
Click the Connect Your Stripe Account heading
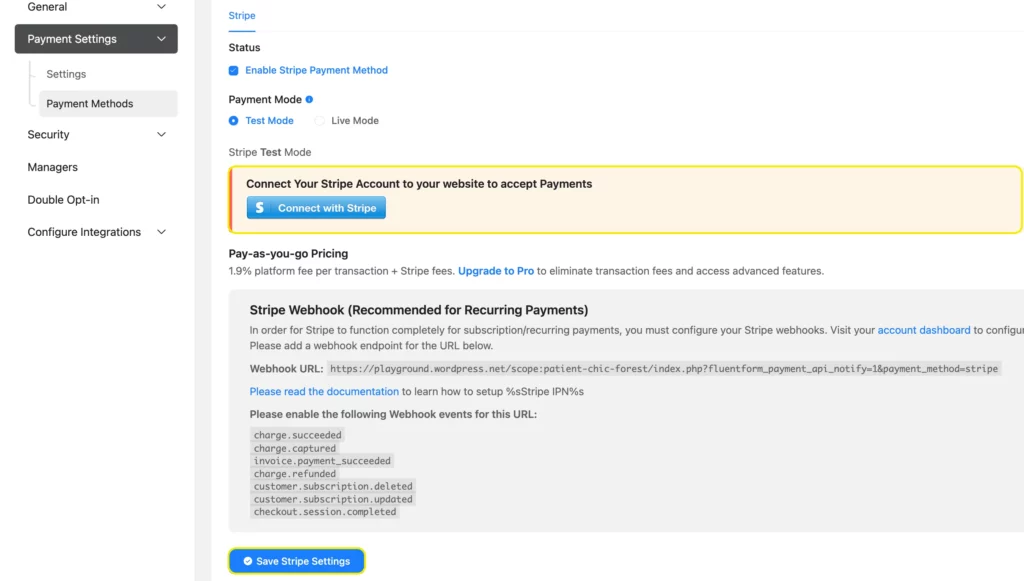[x=419, y=184]
